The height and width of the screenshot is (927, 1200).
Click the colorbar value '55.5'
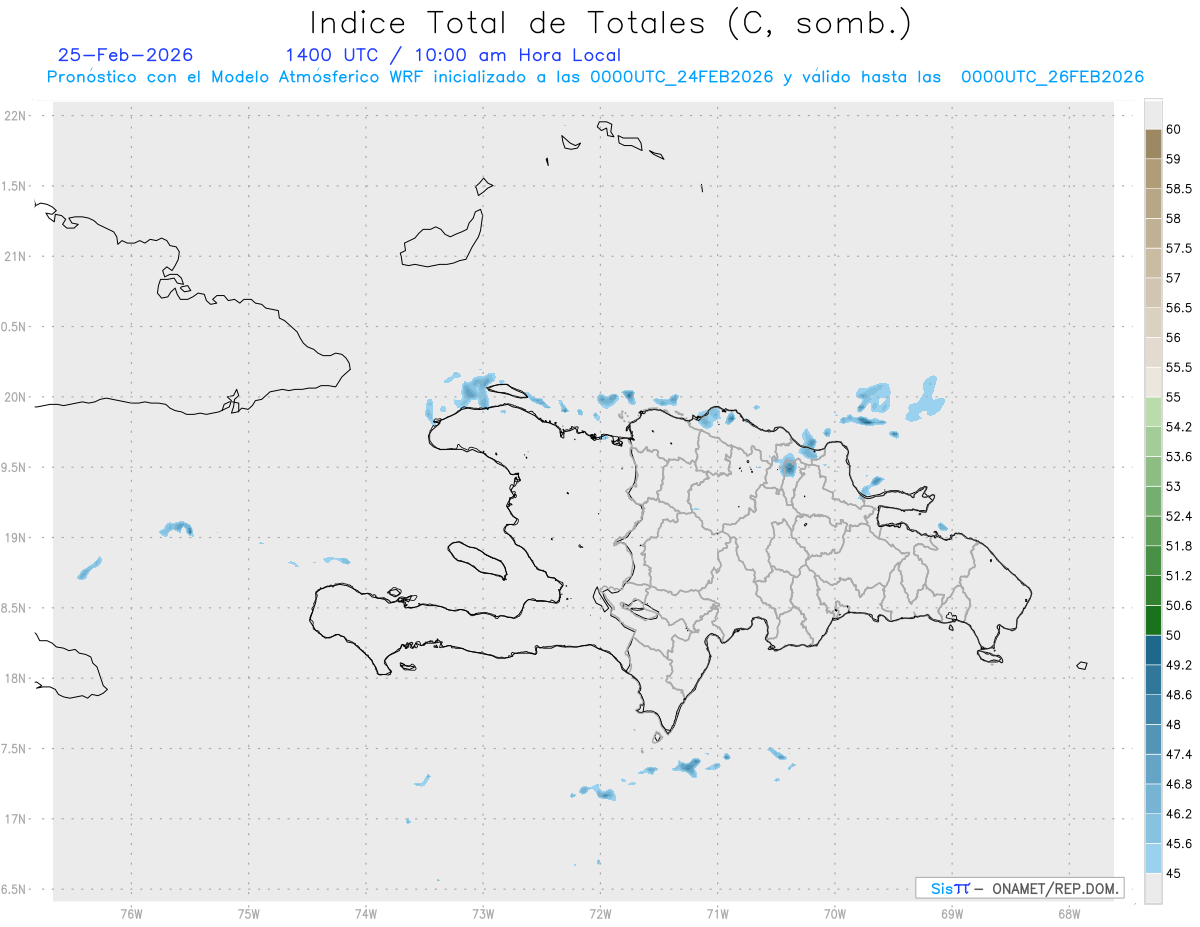[x=1179, y=368]
